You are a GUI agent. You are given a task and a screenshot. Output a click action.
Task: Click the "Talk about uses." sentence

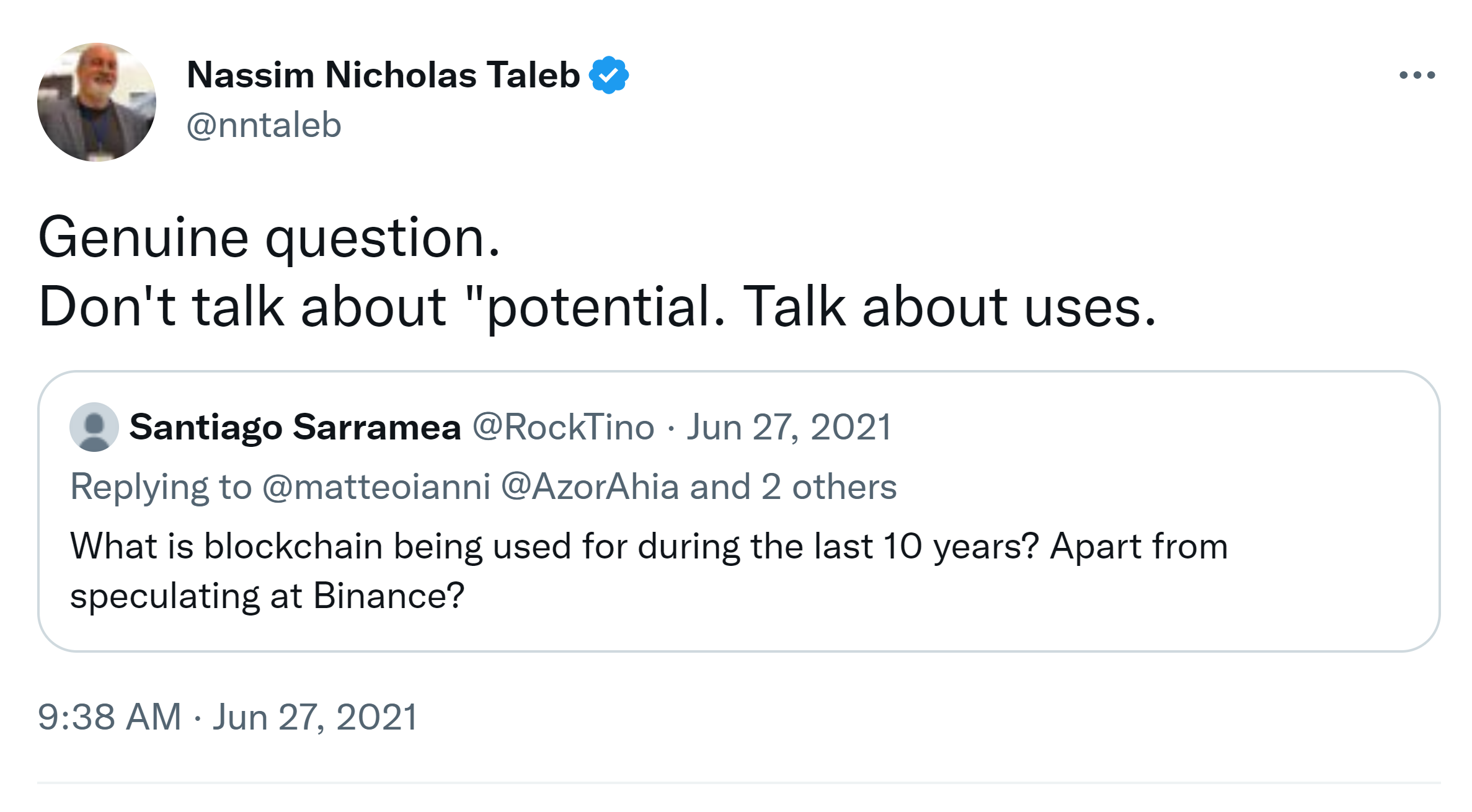[x=949, y=307]
